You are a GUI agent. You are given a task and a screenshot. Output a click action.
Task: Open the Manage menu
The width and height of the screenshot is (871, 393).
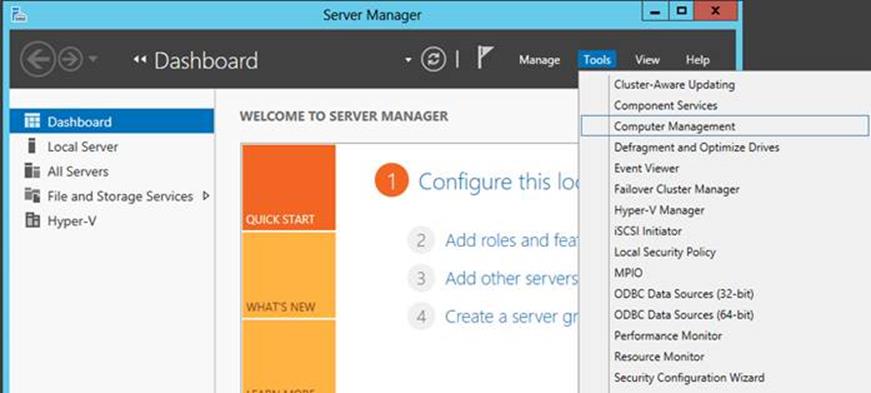pyautogui.click(x=539, y=60)
